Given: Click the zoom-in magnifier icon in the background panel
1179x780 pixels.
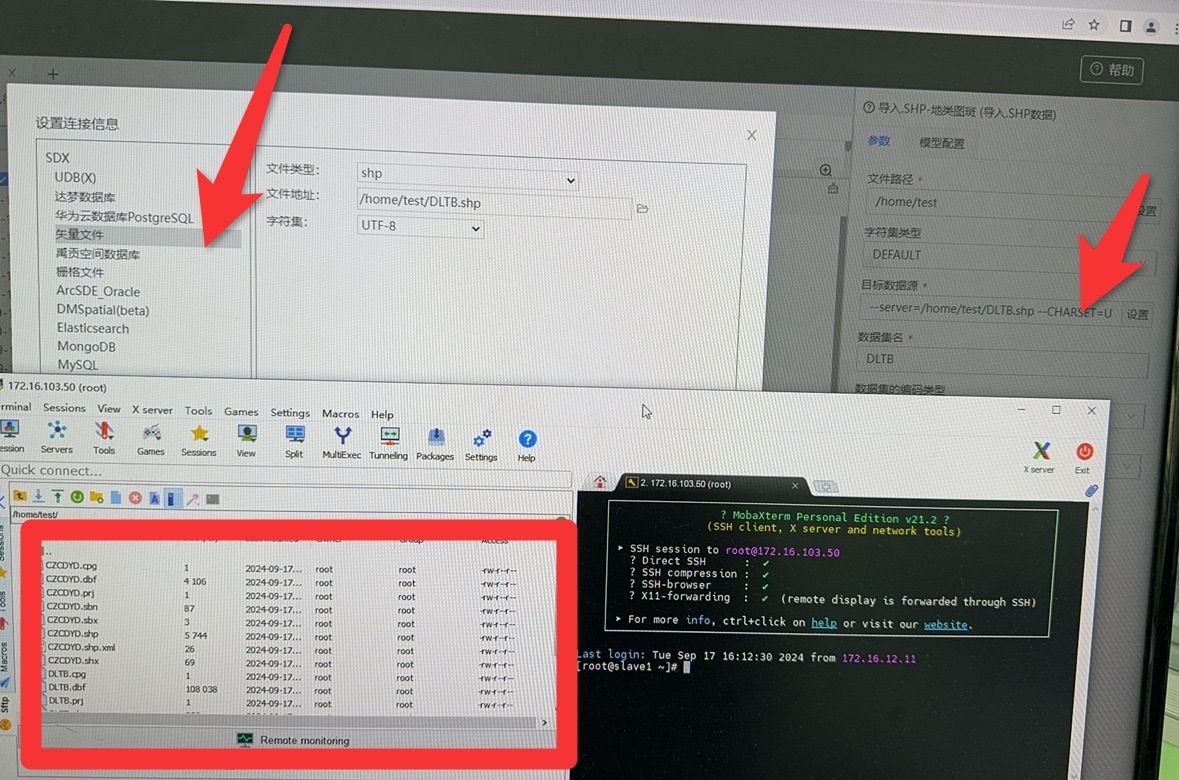Looking at the screenshot, I should 826,170.
